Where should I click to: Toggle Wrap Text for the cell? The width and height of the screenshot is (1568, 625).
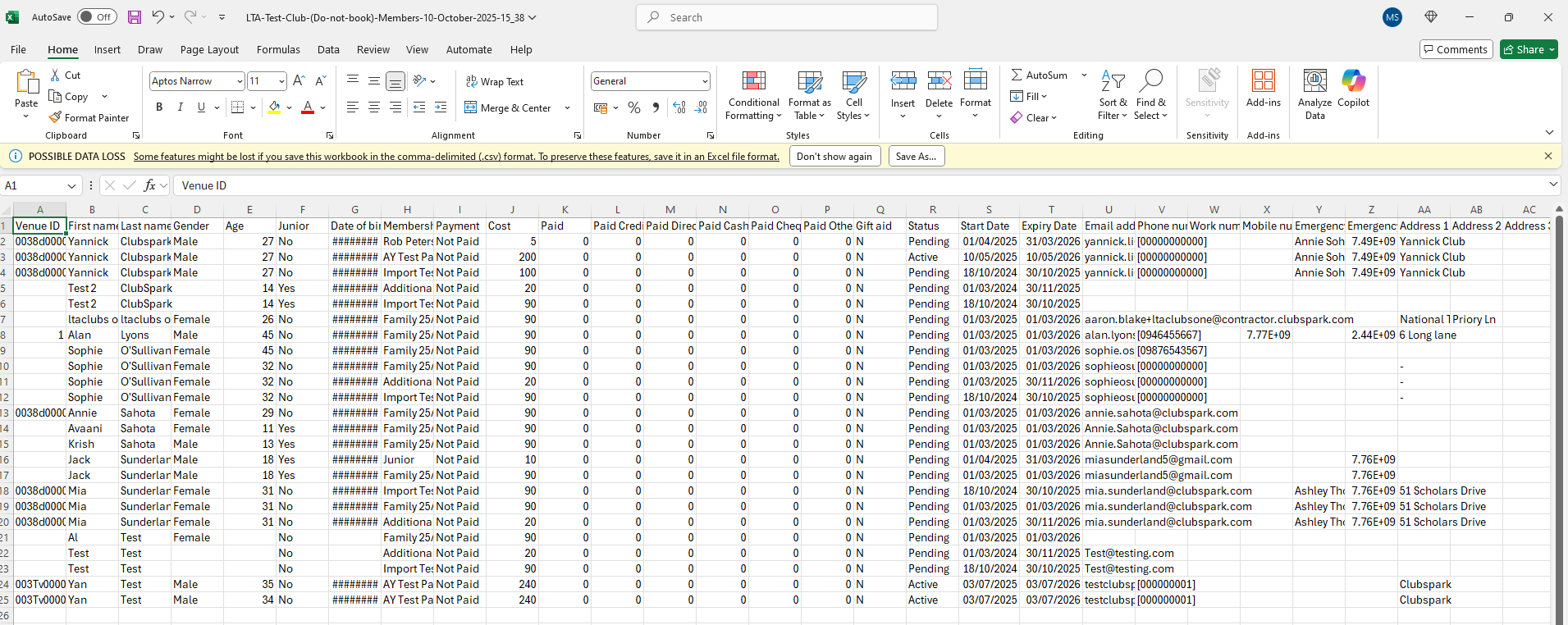pyautogui.click(x=495, y=82)
